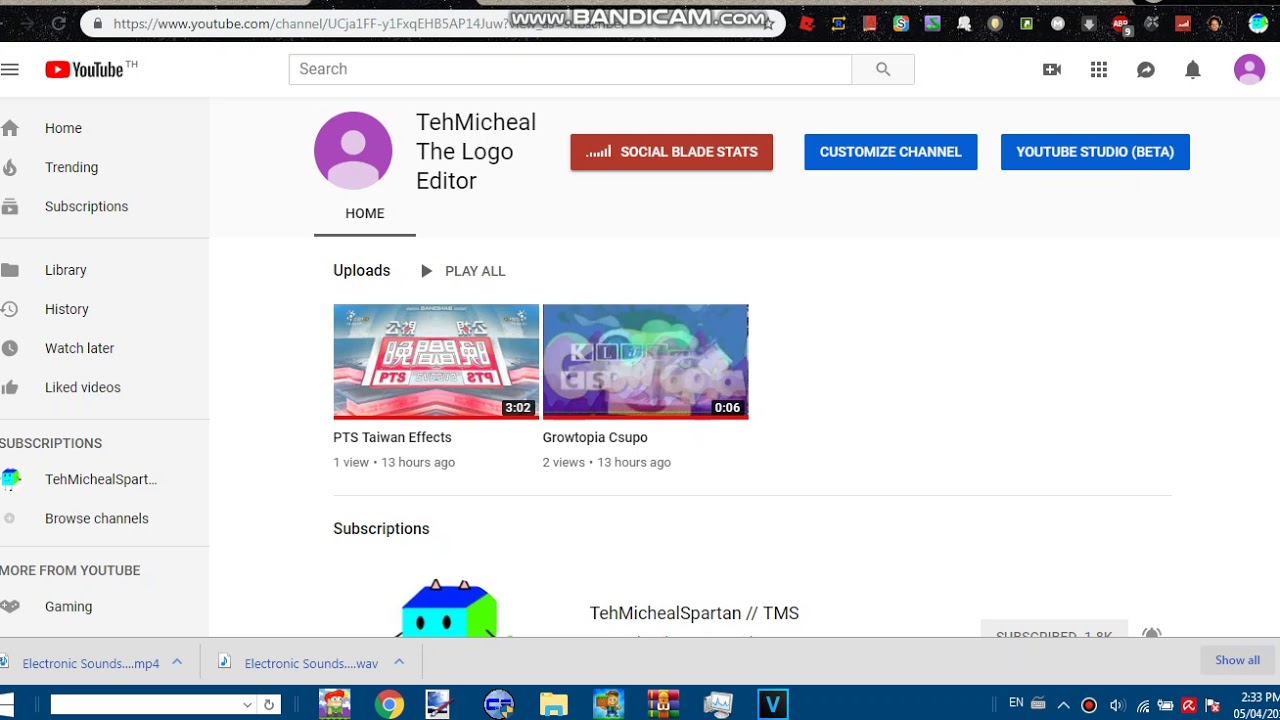Viewport: 1280px width, 720px height.
Task: Click the Chrome profile avatar icon
Action: coord(1258,24)
